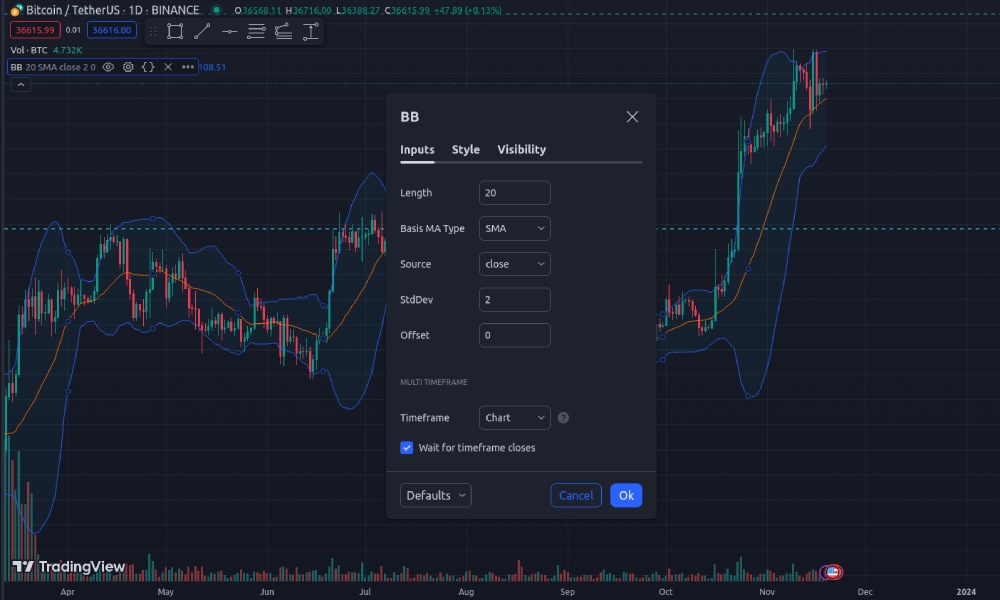The image size is (1000, 600).
Task: Click the MULTI TIMEFRAME section label
Action: coord(434,382)
